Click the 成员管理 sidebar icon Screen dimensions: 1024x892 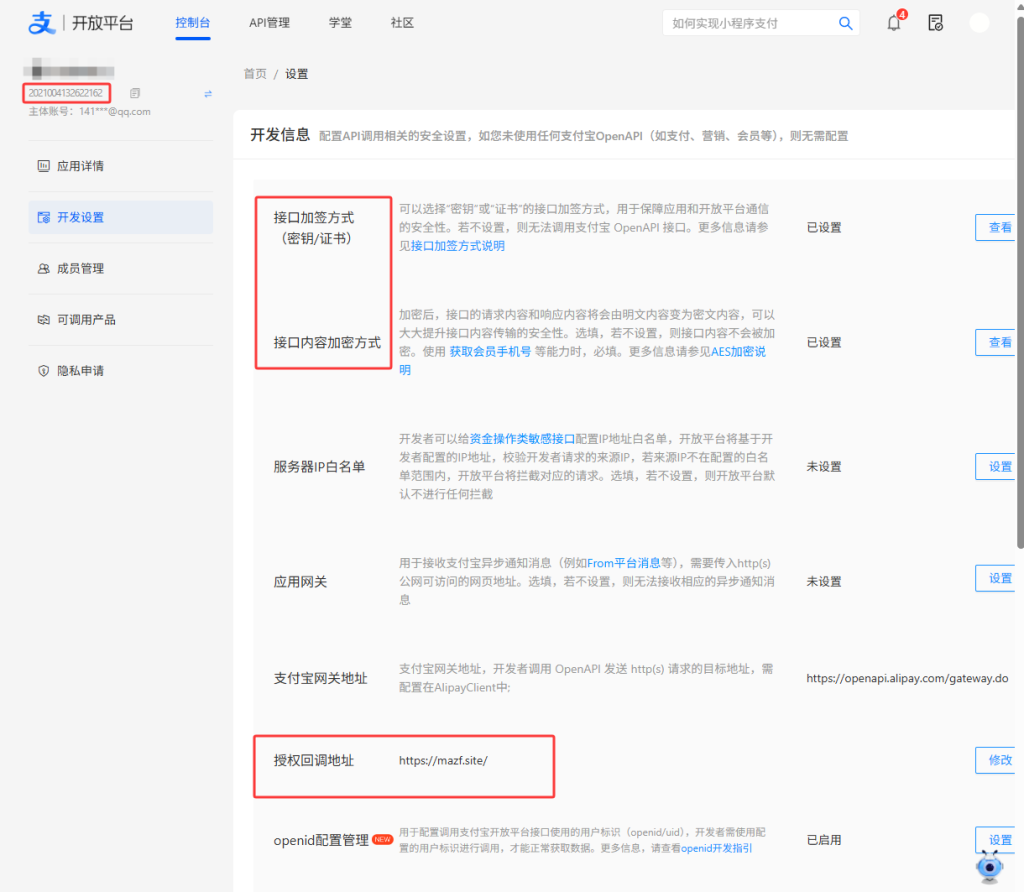[x=43, y=268]
